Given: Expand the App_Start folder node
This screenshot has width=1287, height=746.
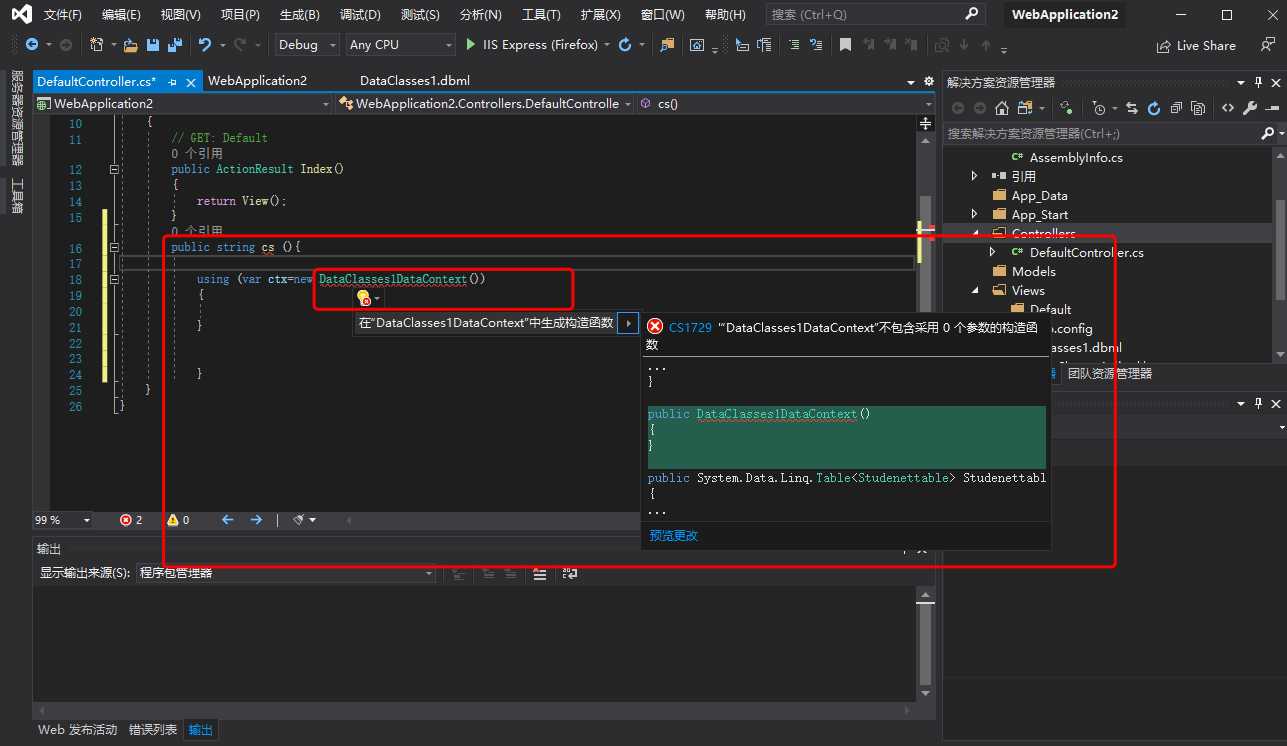Looking at the screenshot, I should pos(975,214).
